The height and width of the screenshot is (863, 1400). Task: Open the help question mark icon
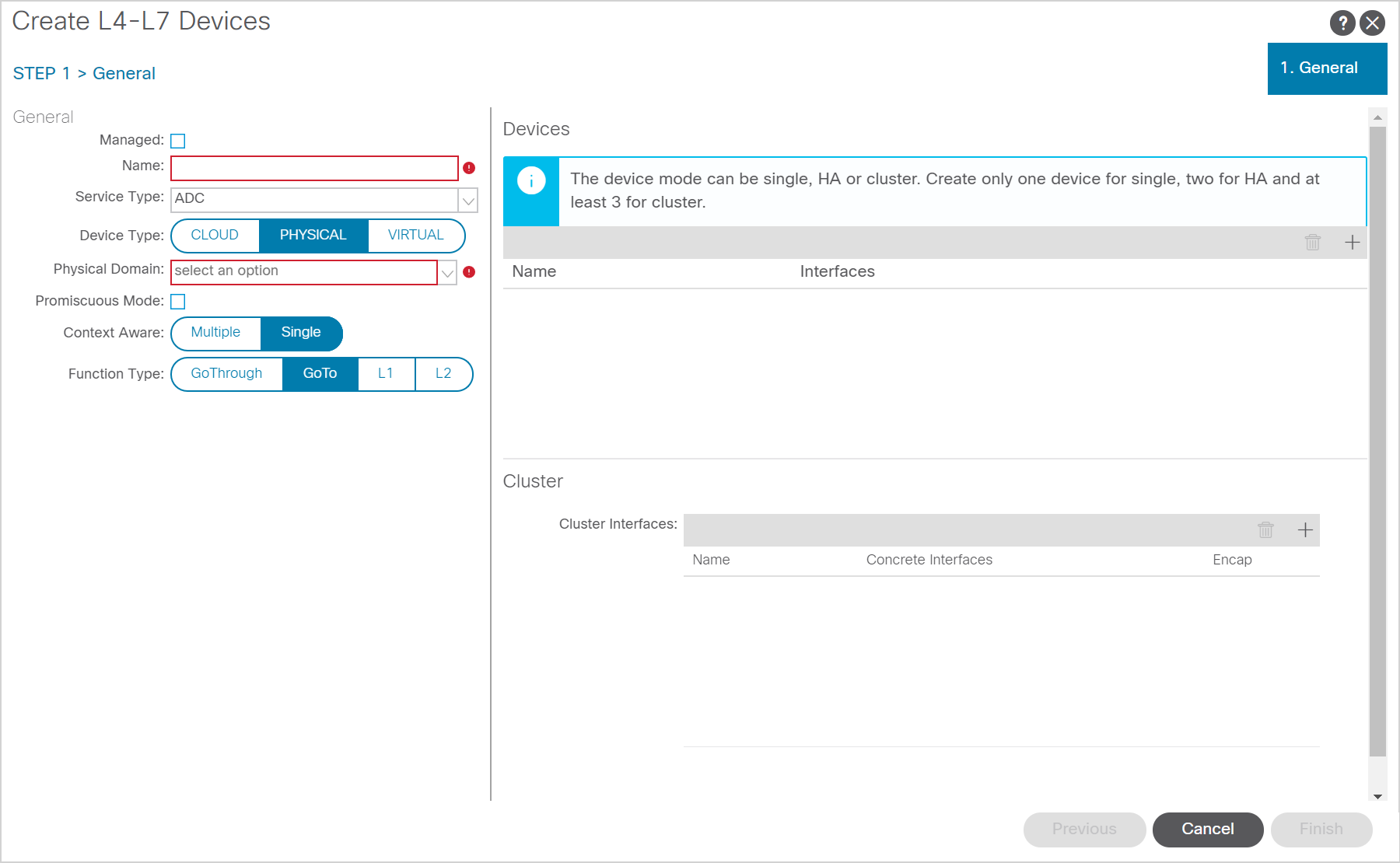[1342, 23]
